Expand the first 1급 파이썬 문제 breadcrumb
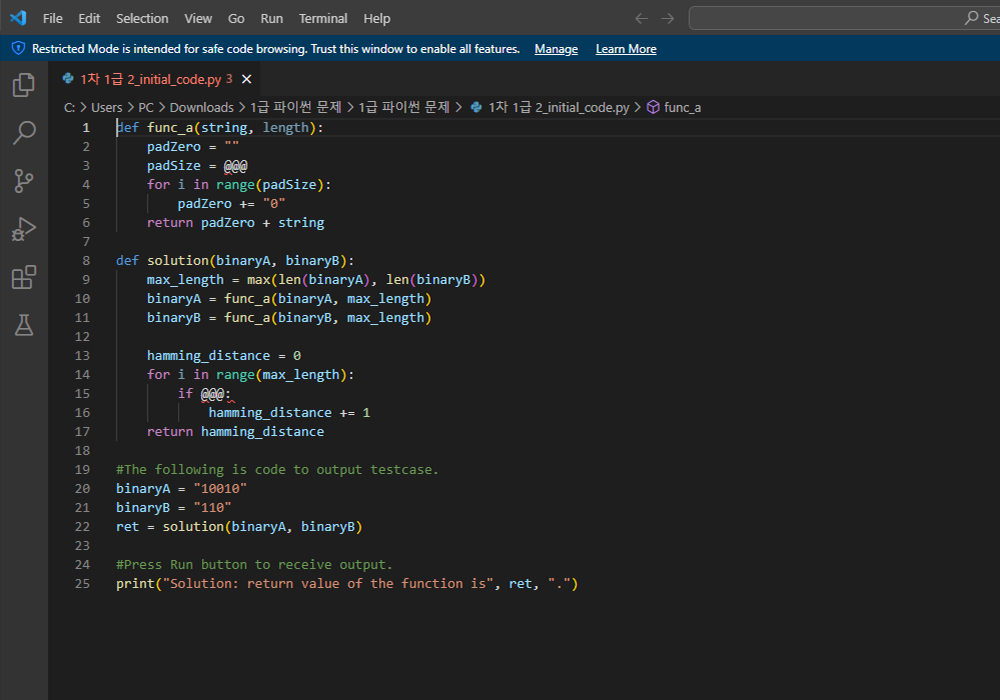The height and width of the screenshot is (700, 1000). 296,107
